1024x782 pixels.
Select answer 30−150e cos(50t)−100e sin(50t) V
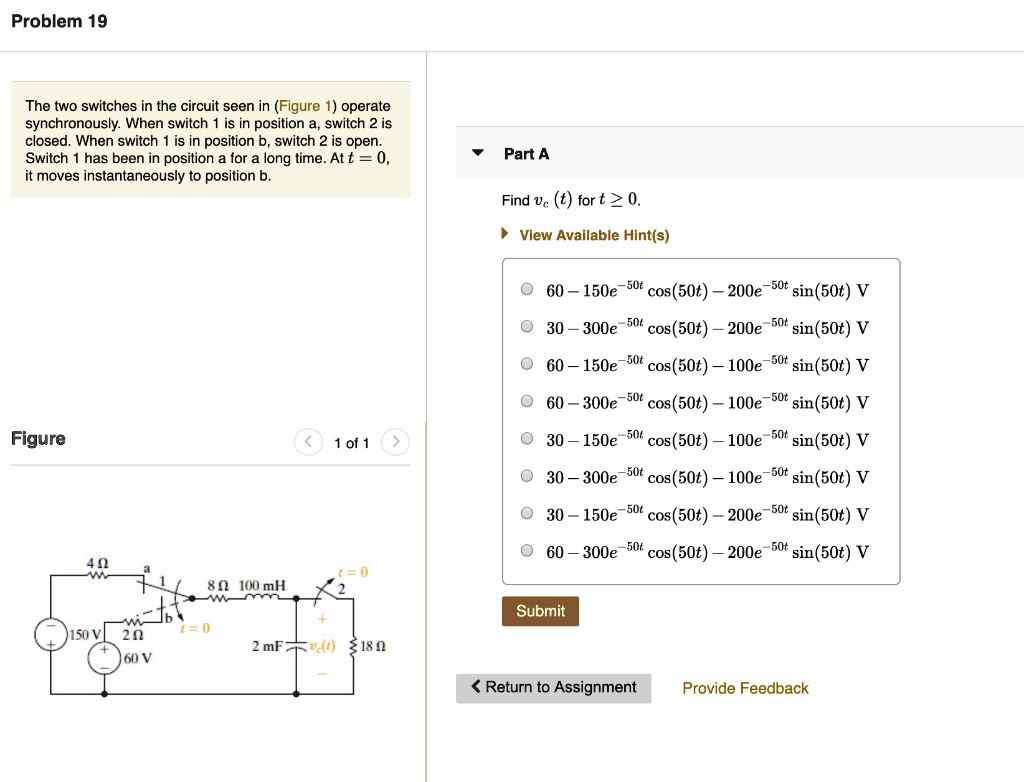tap(526, 438)
